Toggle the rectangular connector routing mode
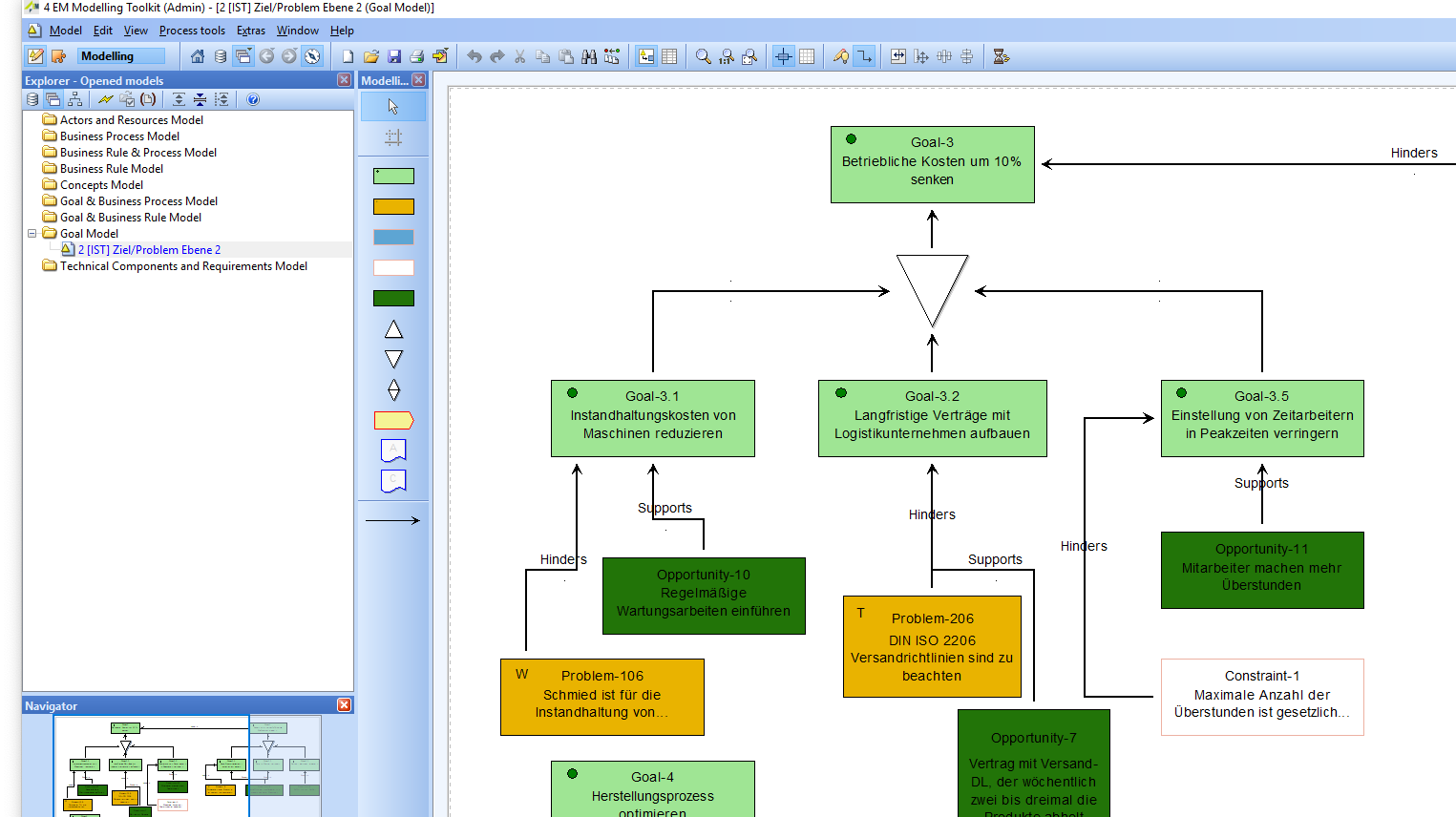 click(x=864, y=56)
